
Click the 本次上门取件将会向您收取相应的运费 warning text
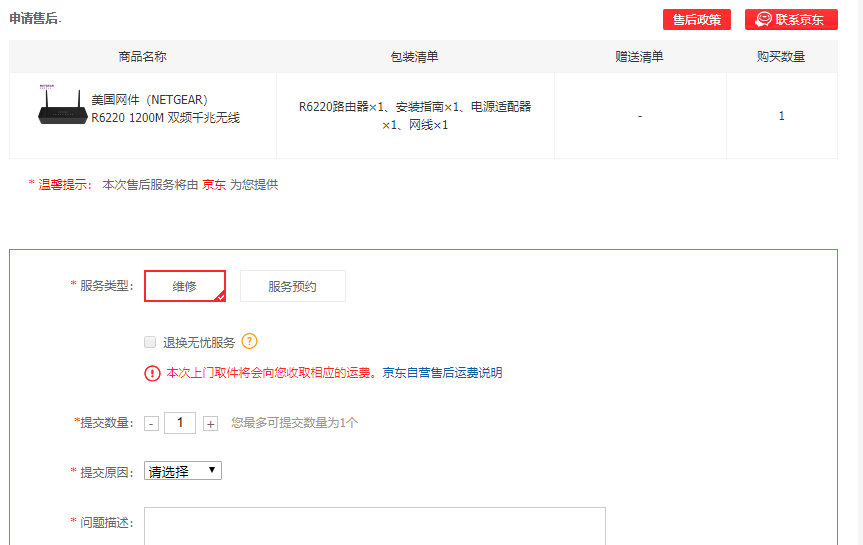272,373
